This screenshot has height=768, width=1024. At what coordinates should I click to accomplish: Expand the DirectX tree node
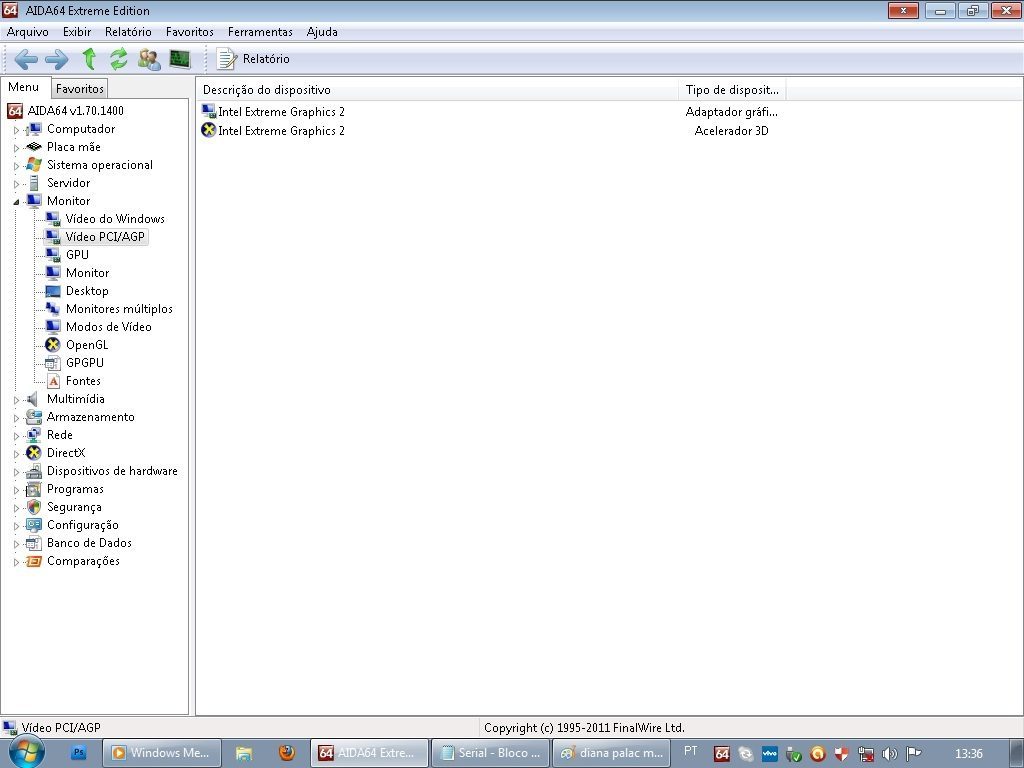(x=16, y=454)
